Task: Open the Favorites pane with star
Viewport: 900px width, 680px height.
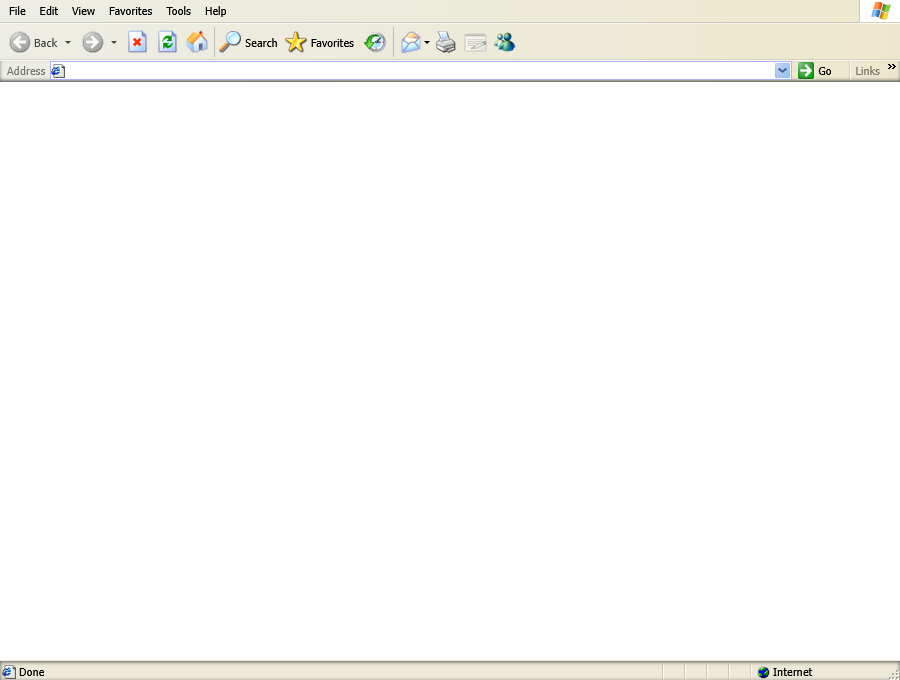Action: (320, 42)
